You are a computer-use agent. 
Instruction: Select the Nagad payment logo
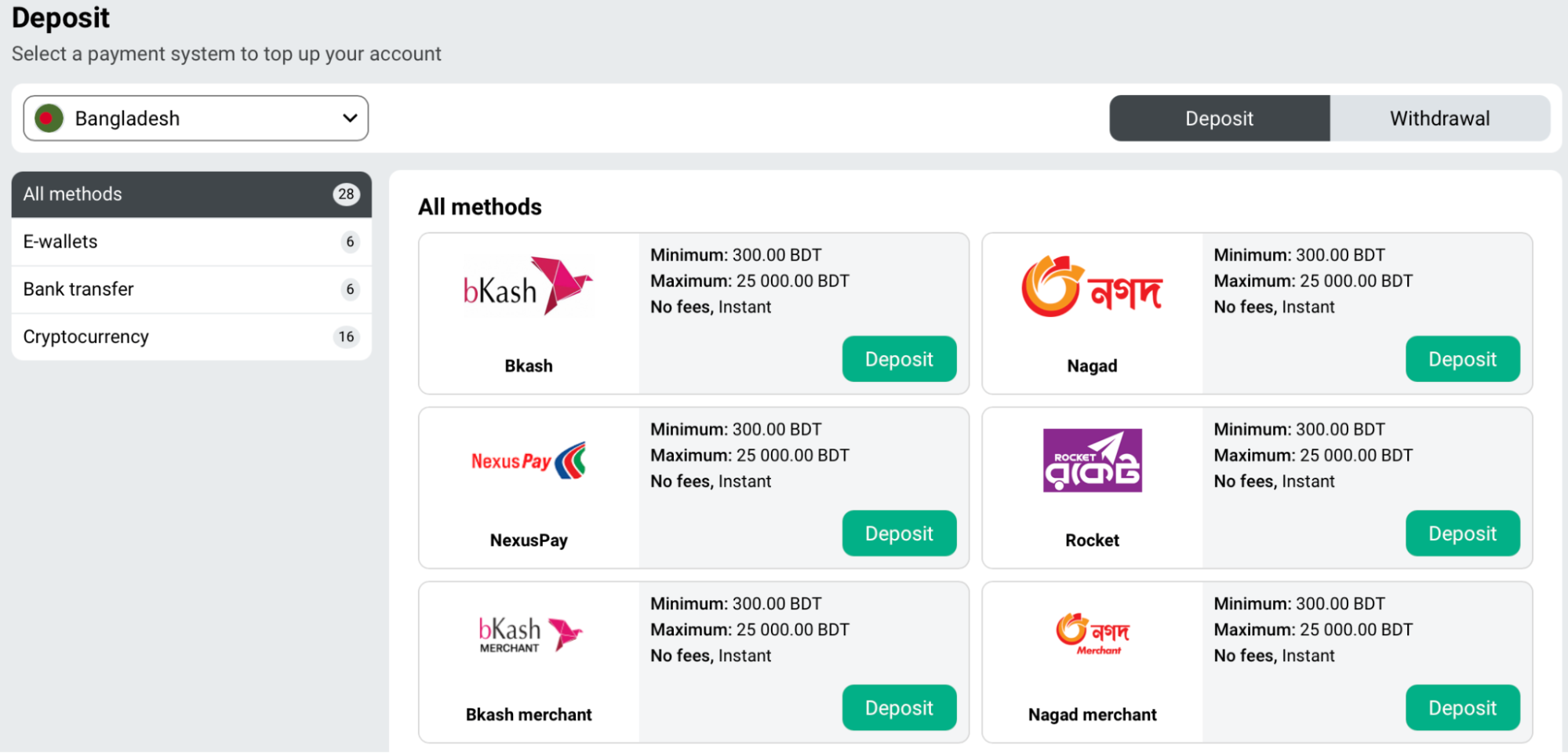pyautogui.click(x=1091, y=286)
